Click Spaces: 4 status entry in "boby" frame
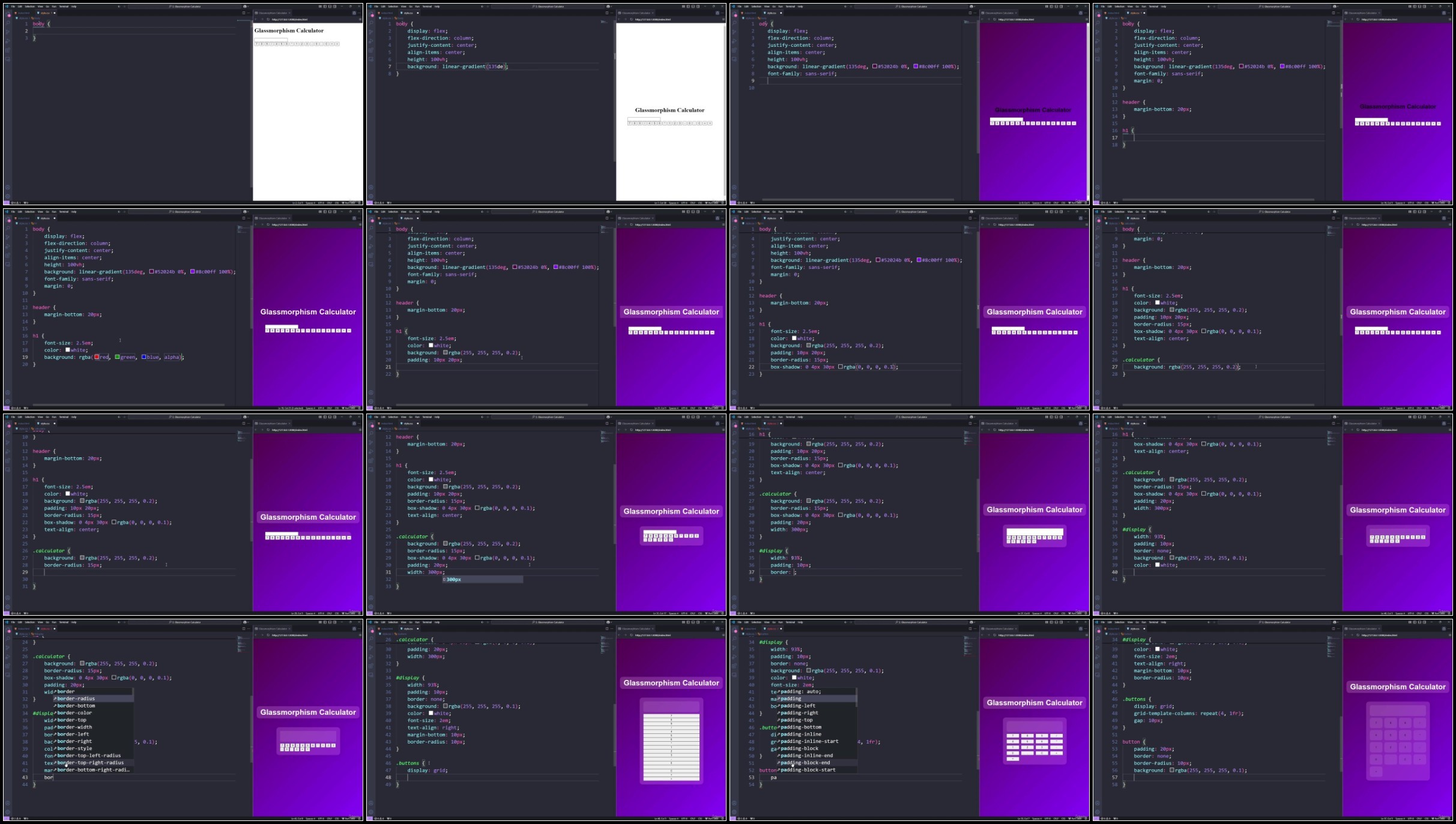Viewport: 1456px width, 824px height. point(310,203)
